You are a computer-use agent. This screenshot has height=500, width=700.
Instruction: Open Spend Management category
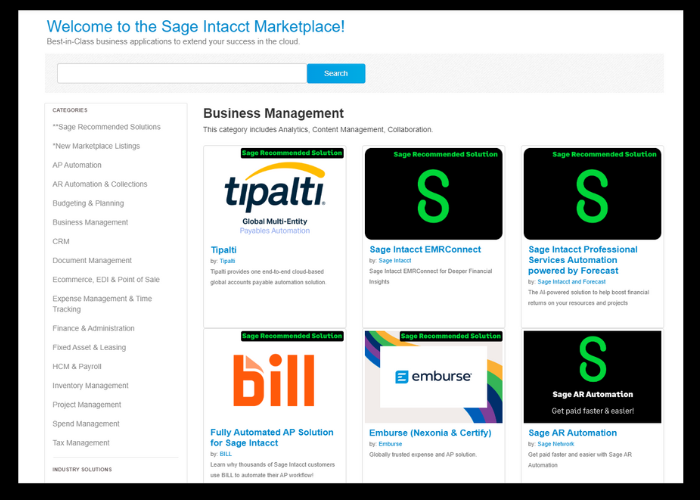tap(86, 424)
